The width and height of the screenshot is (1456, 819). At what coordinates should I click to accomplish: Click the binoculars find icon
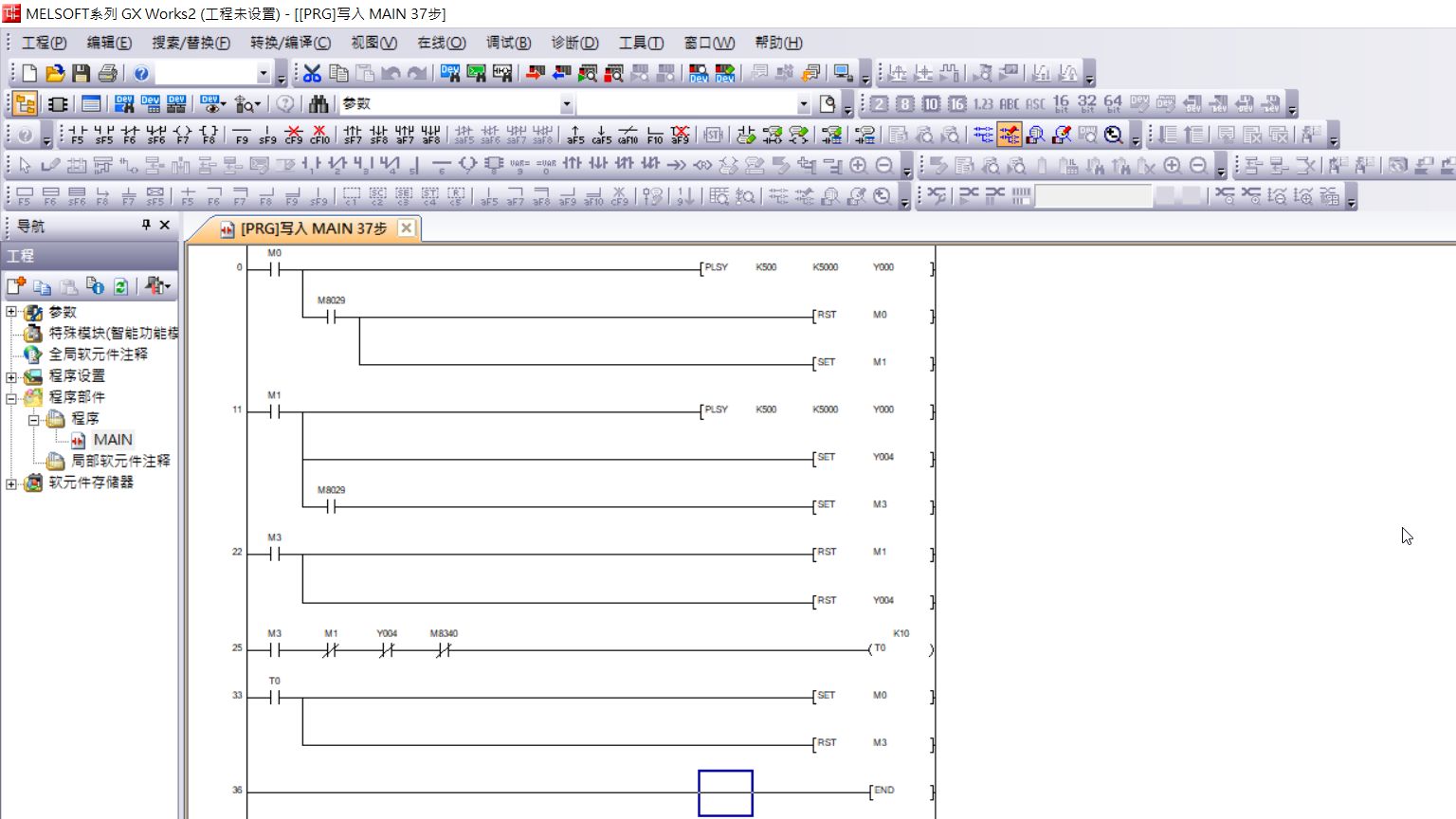pos(318,104)
